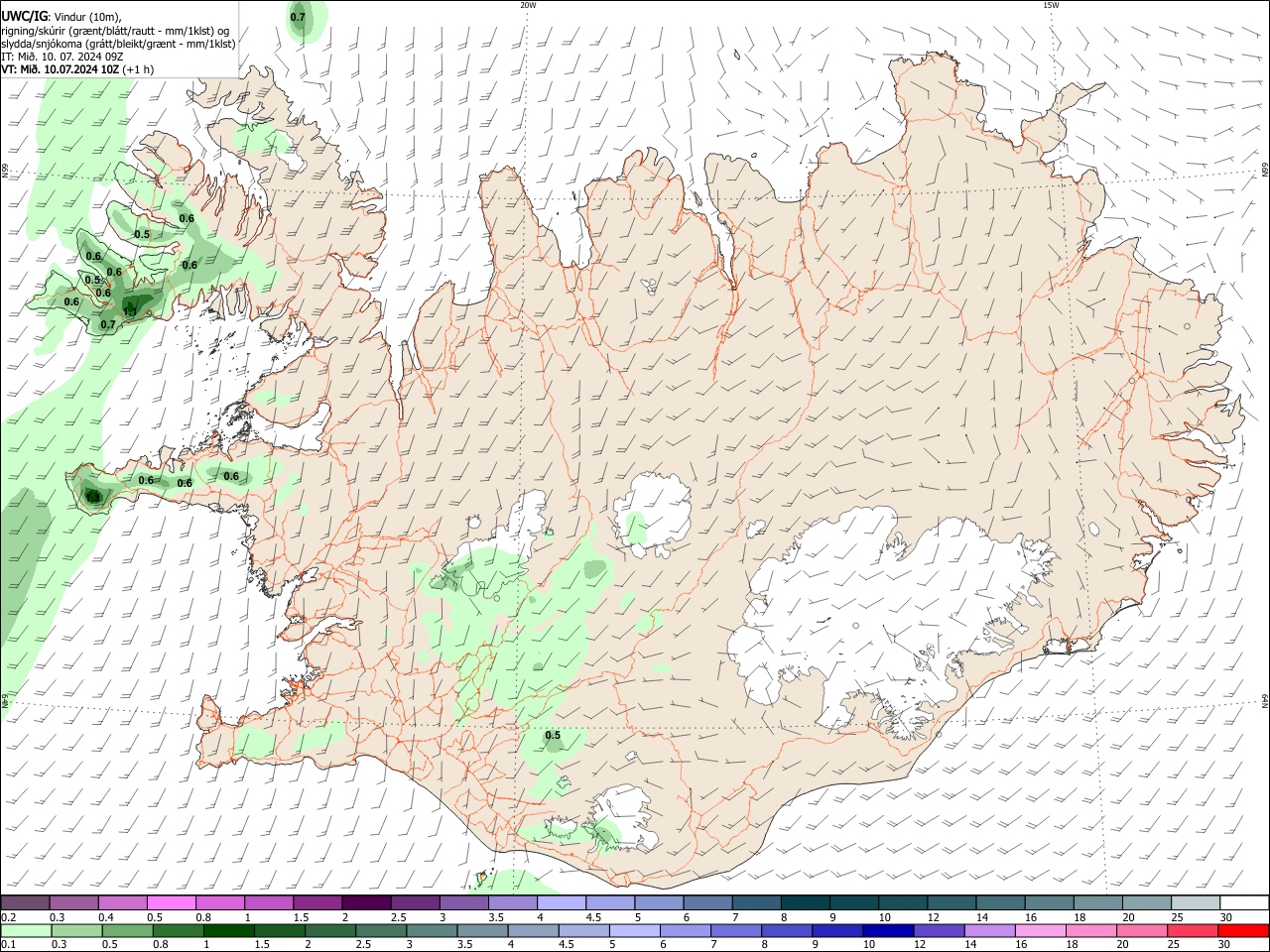Pick the 0.5–0.8 medium green swatch in lower legend row
The image size is (1270, 952).
[128, 930]
